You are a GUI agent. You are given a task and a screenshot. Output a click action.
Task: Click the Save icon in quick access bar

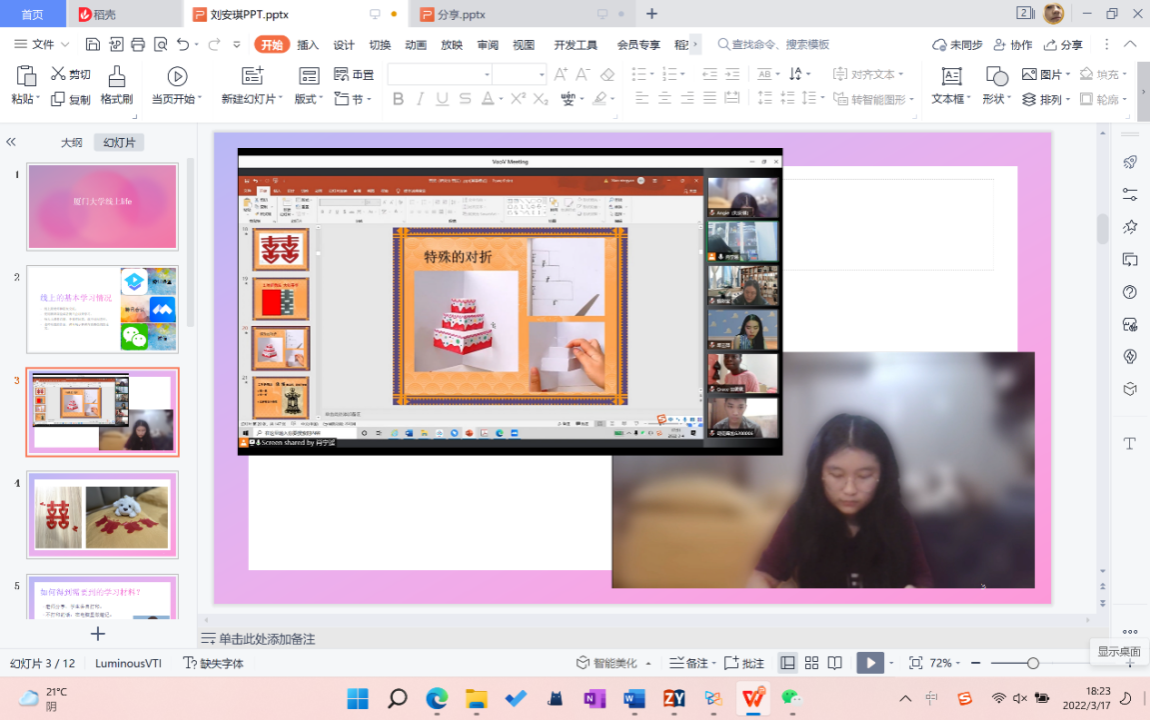93,44
